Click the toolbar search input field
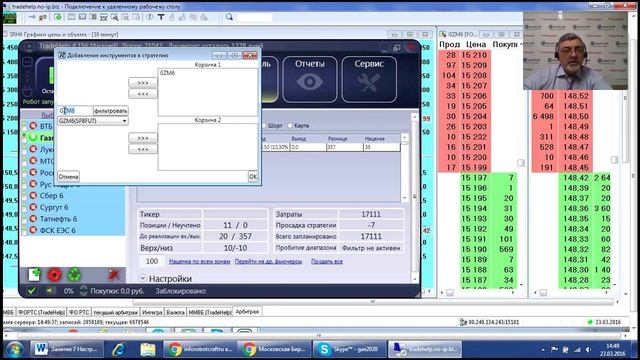Screen dimensions: 640x360 (254, 17)
